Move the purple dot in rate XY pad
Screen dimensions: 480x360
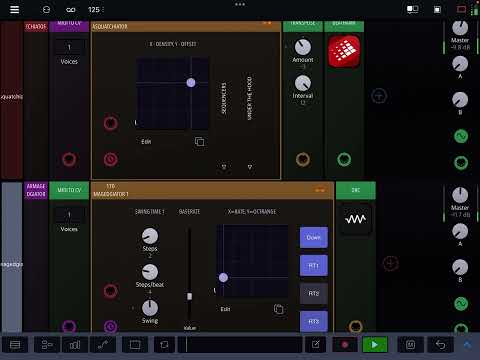click(x=223, y=277)
